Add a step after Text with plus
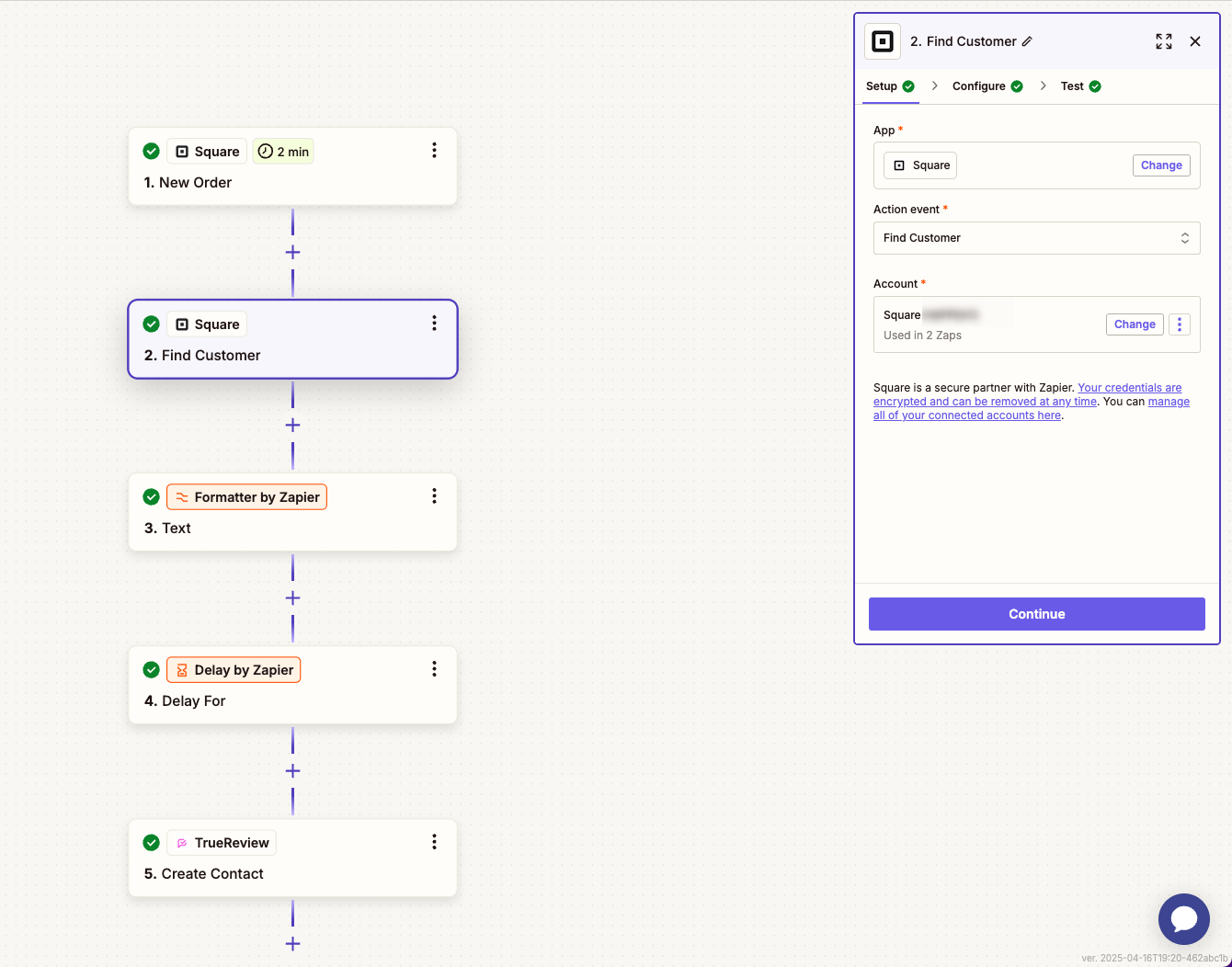 (292, 597)
